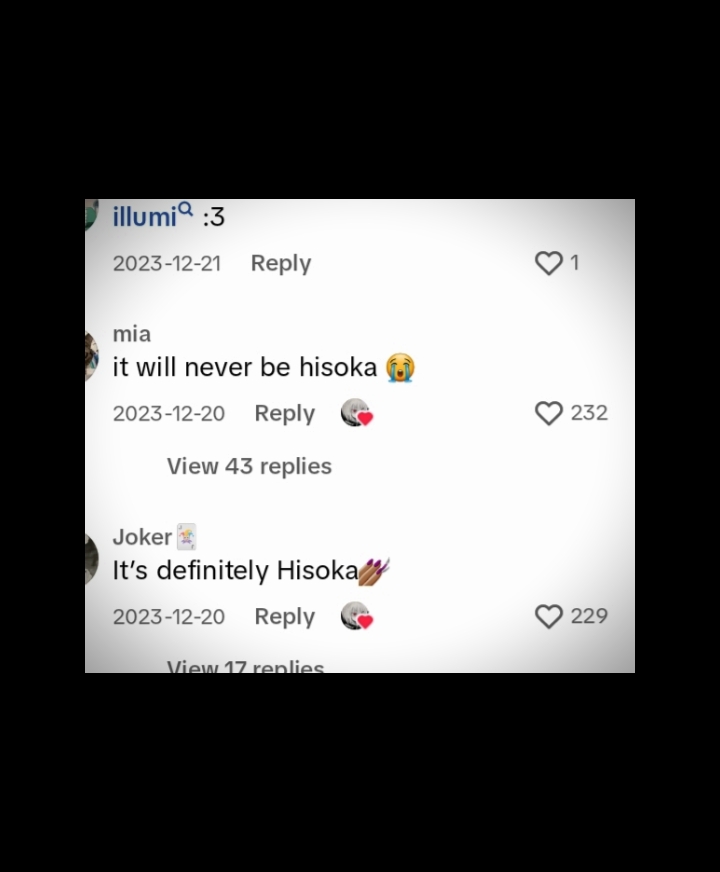Tap the crying emoji in mia's comment

[x=400, y=367]
